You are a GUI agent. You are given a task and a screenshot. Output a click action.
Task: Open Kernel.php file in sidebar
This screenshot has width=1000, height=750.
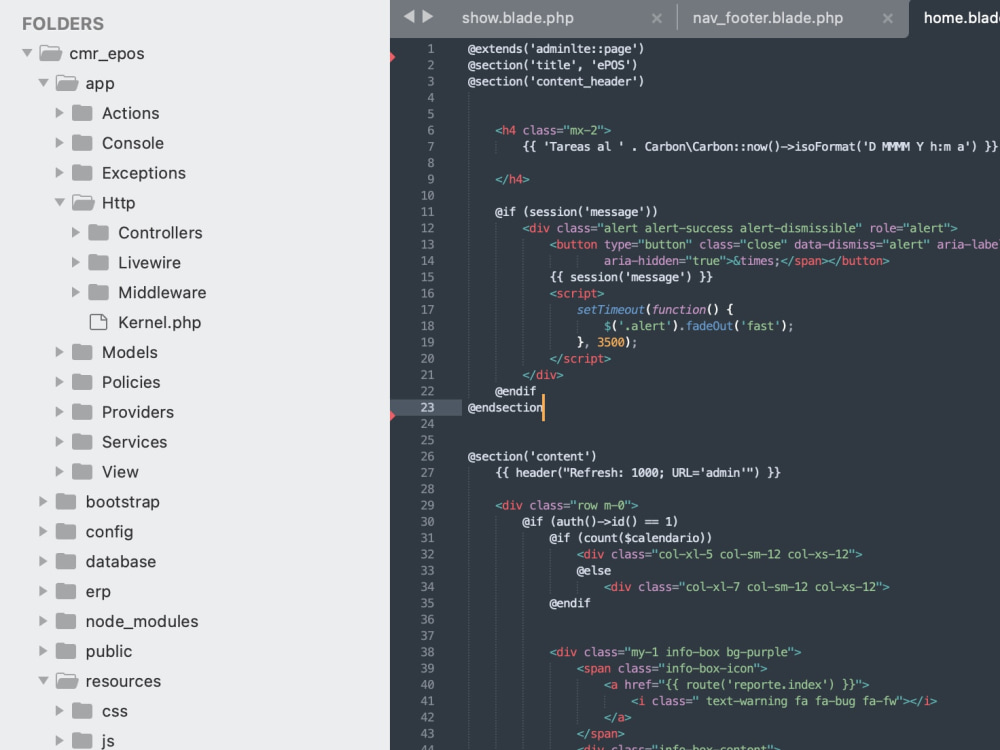click(x=159, y=322)
